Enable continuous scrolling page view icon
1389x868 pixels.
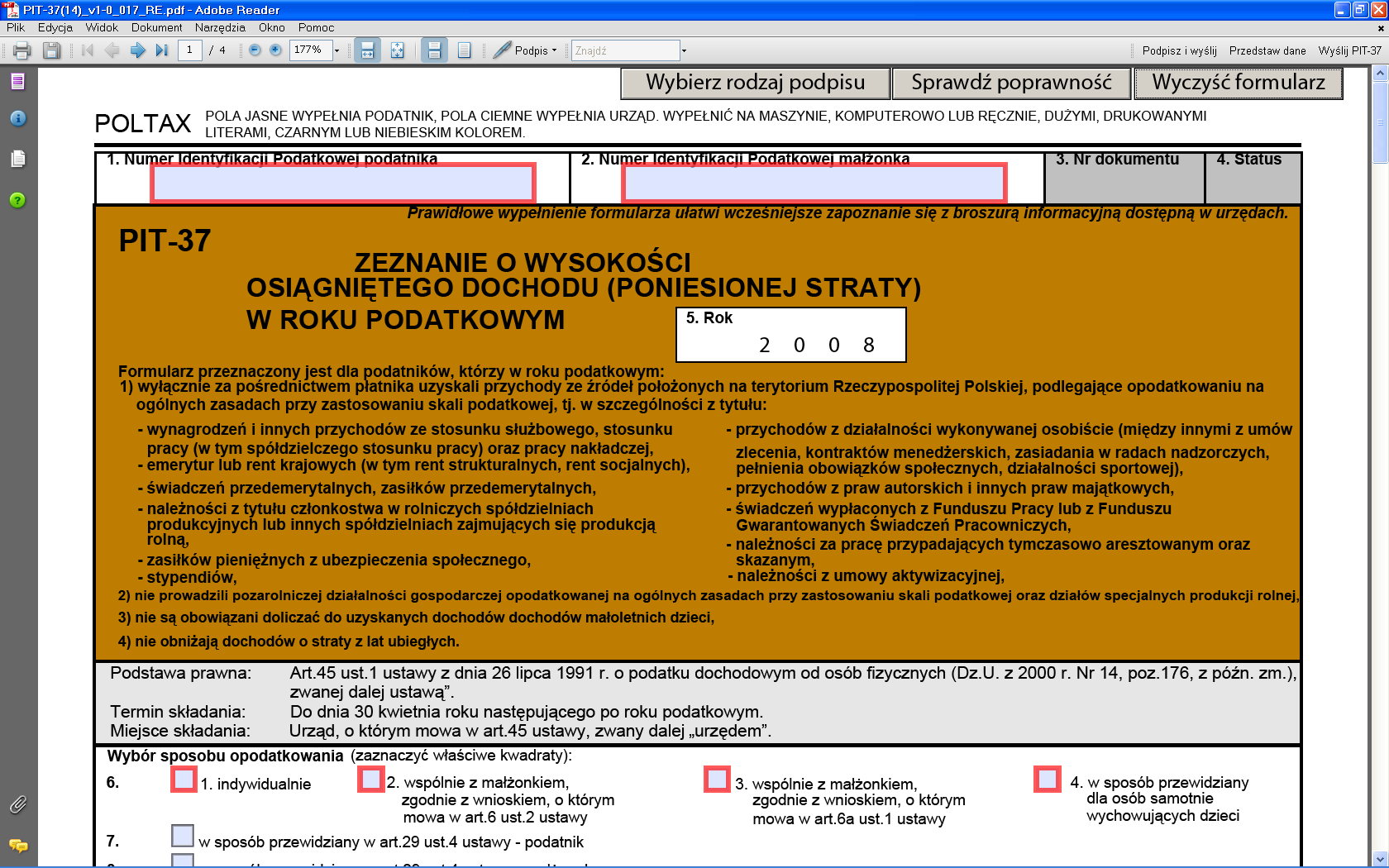pyautogui.click(x=434, y=50)
